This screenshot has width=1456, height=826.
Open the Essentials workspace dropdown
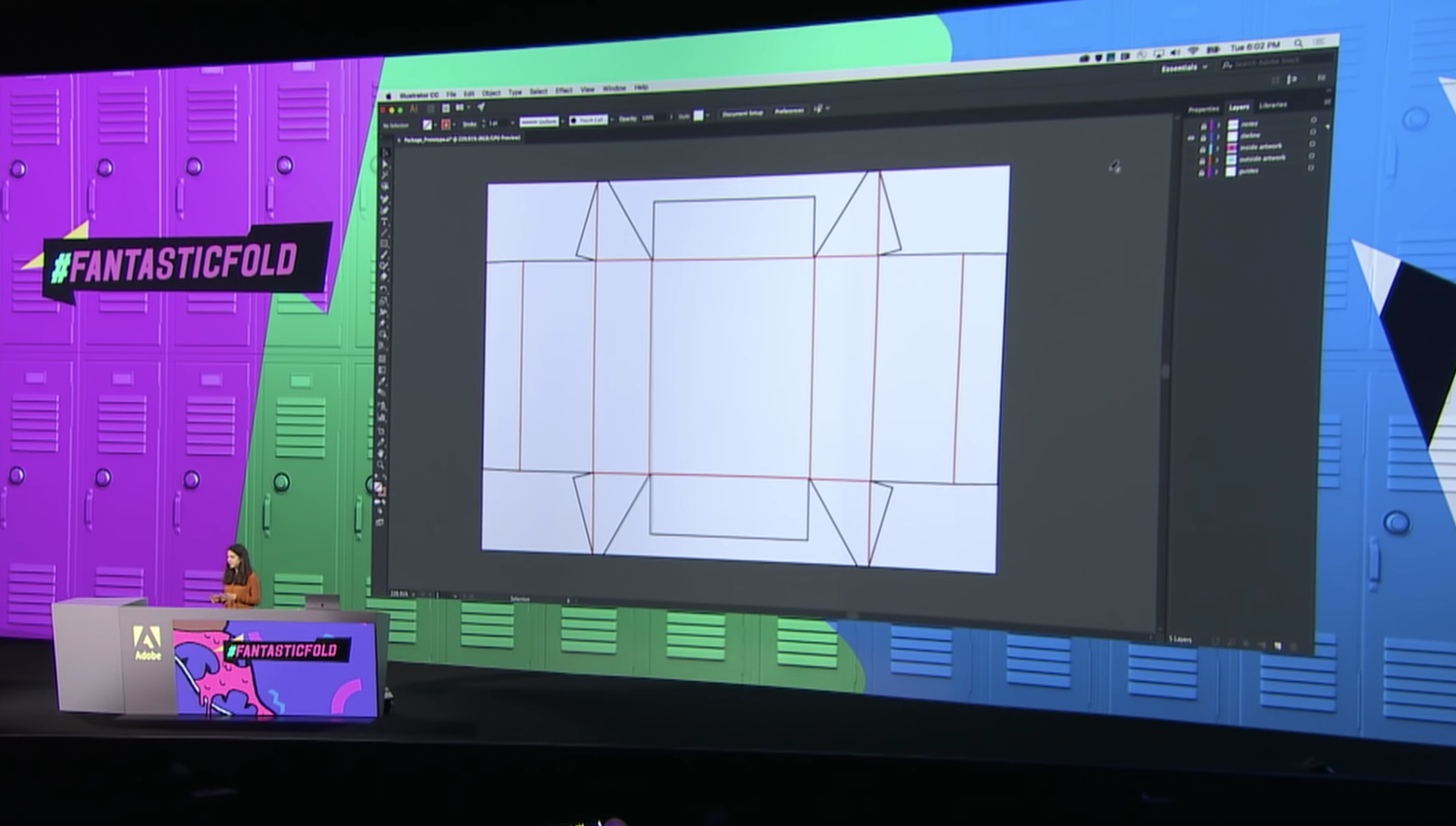pos(1184,68)
